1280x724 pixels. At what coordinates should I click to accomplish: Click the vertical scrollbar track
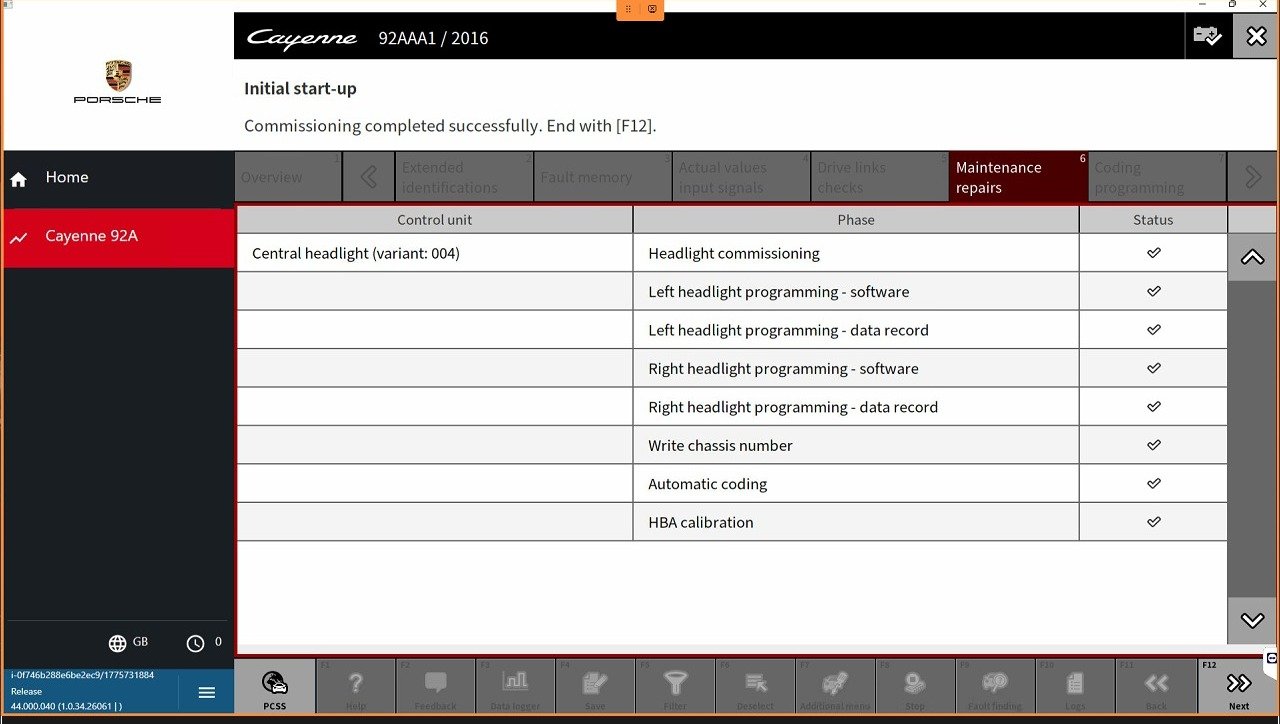(1252, 440)
